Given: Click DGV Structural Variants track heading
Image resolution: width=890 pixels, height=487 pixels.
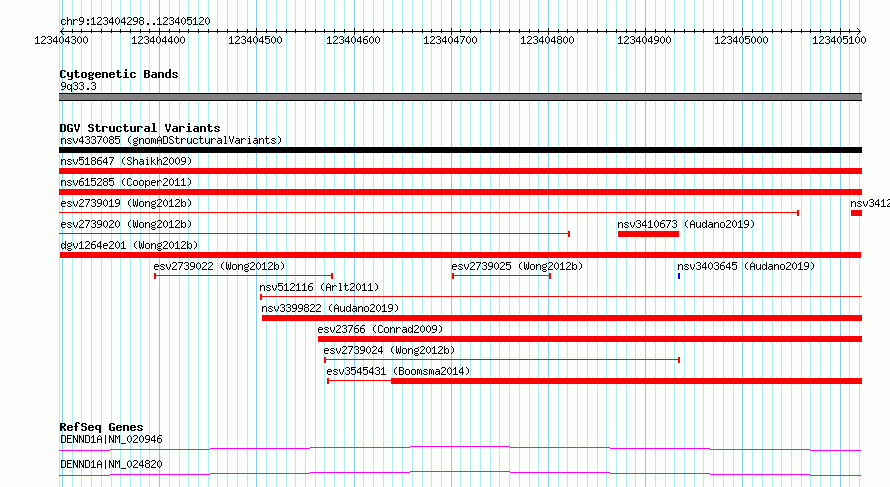Looking at the screenshot, I should [x=140, y=128].
